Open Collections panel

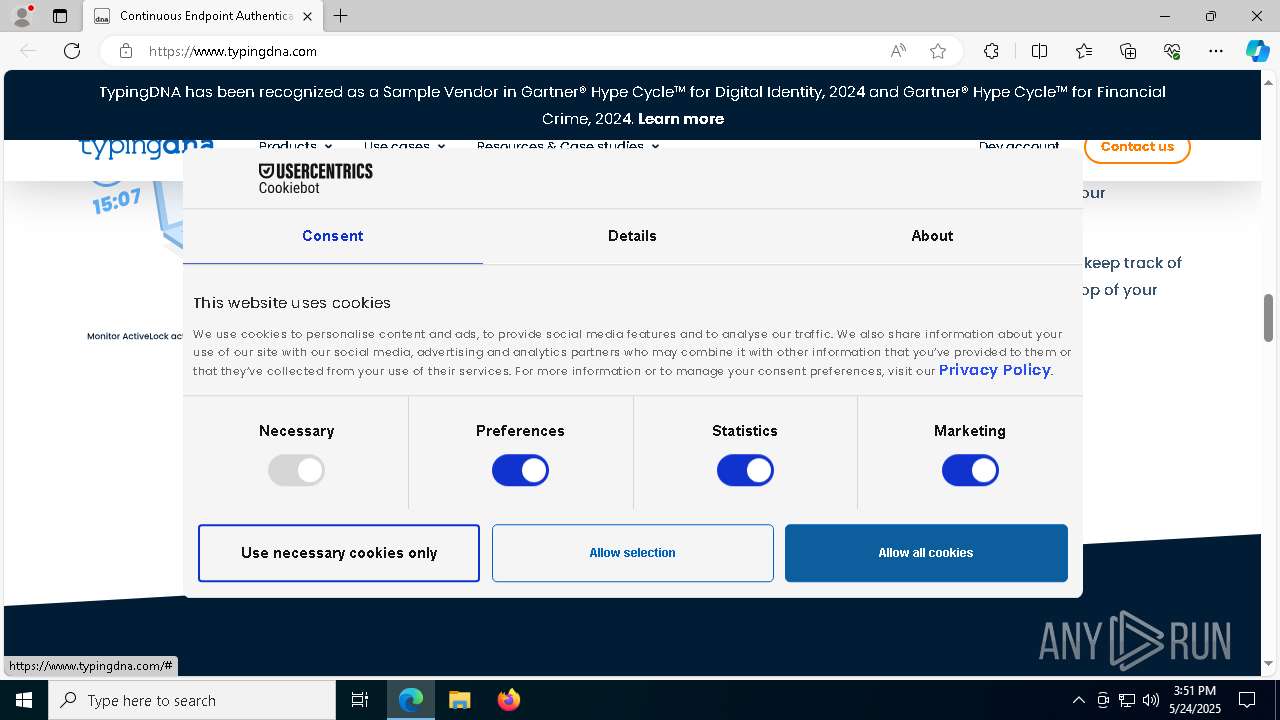pos(1128,51)
